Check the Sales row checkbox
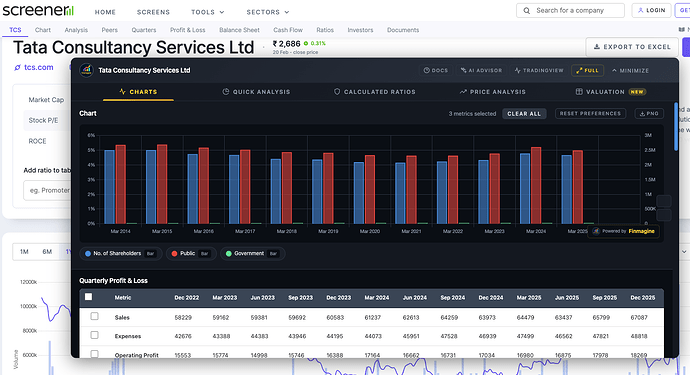This screenshot has height=375, width=690. point(94,316)
